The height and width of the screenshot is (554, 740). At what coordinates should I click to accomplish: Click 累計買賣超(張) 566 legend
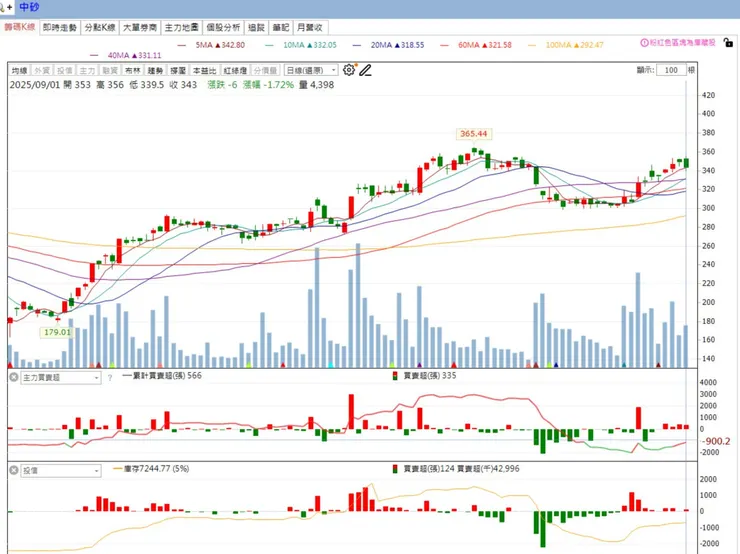162,376
